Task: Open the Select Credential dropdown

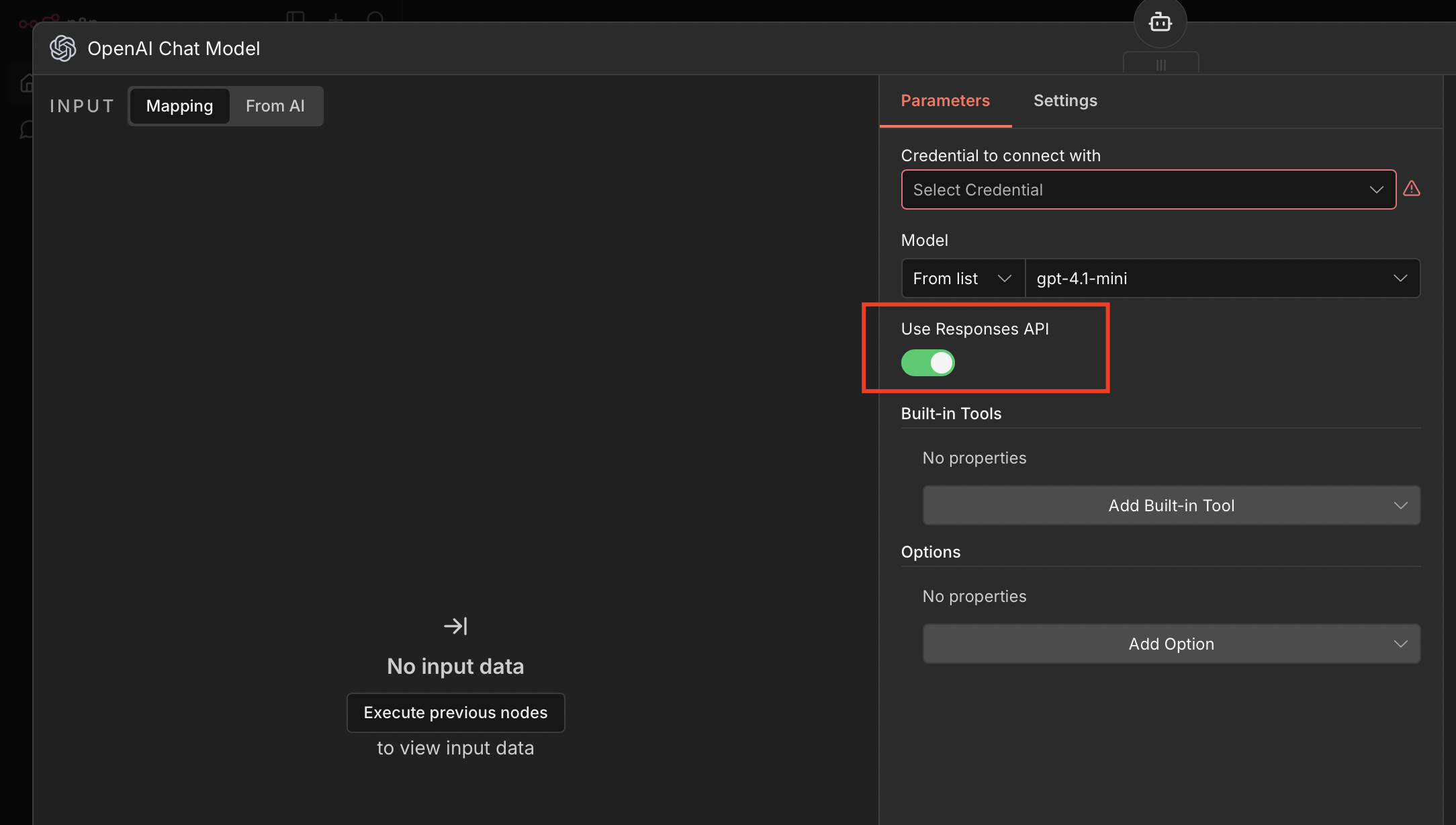Action: [x=1148, y=189]
